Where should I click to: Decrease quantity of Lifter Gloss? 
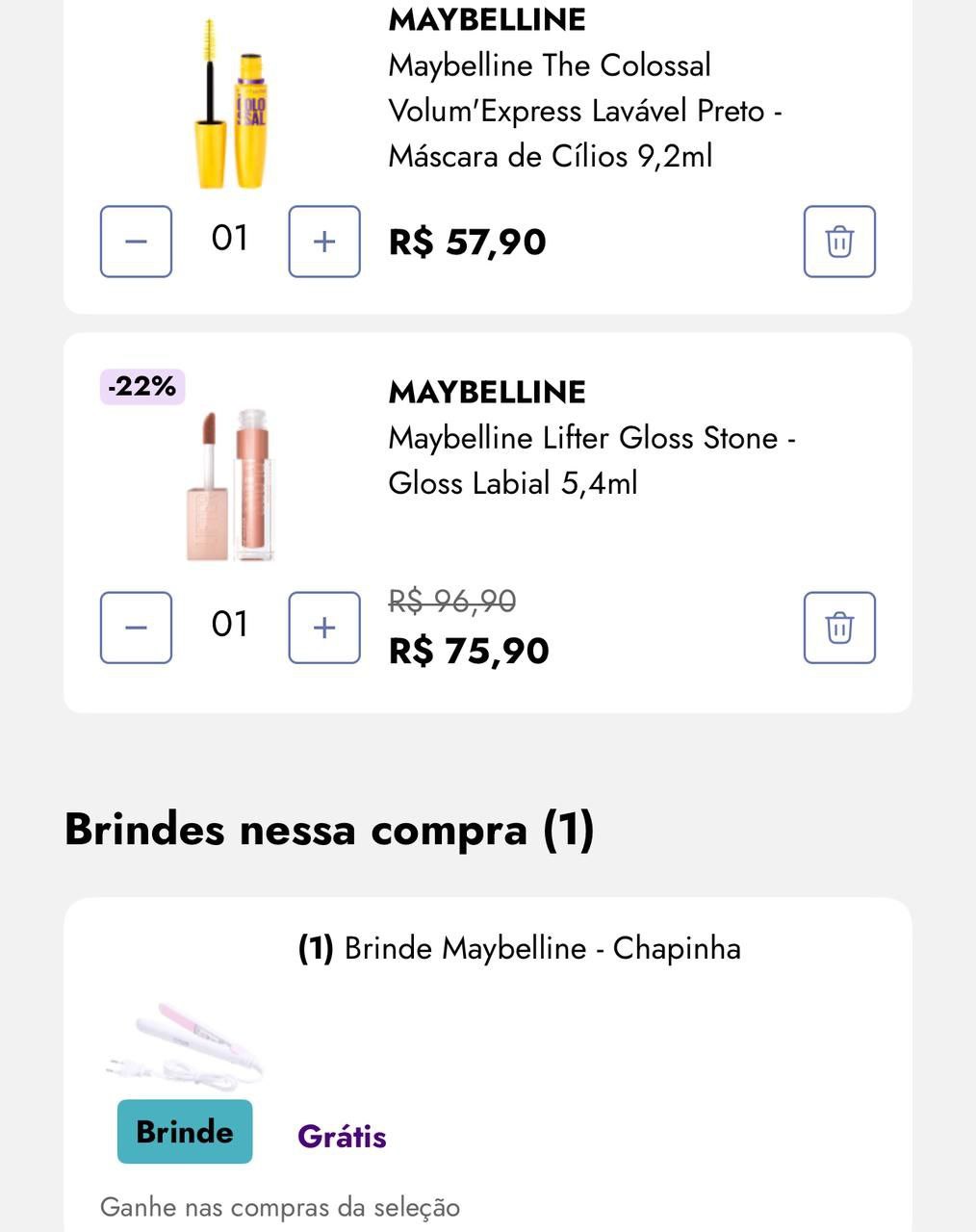(x=136, y=628)
